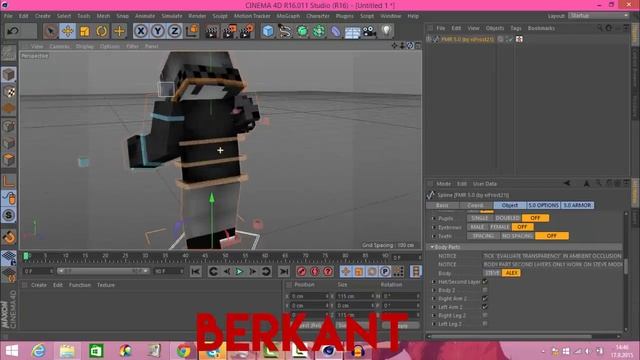Click the Polygons mode icon in sidebar

(x=9, y=159)
